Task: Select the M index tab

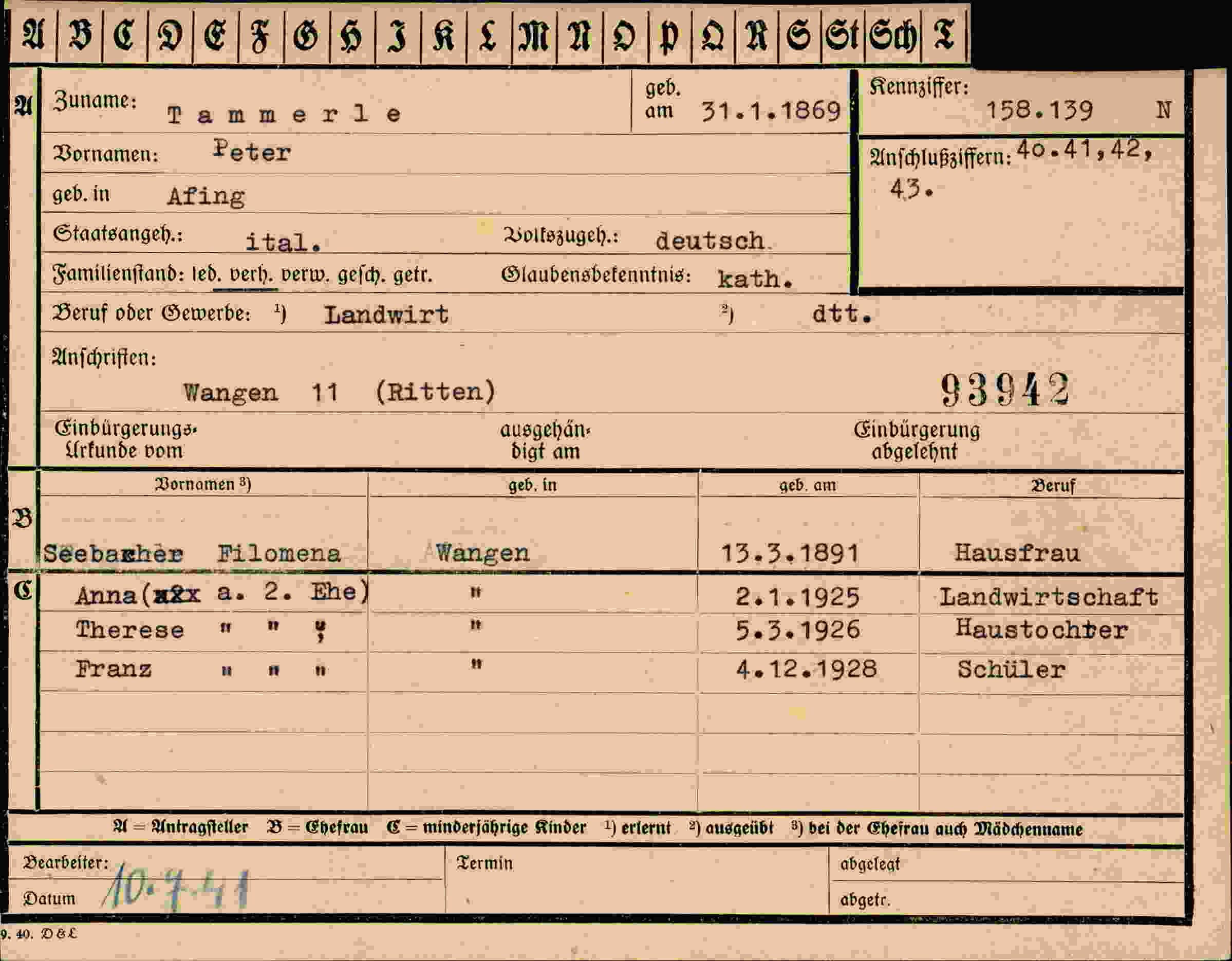Action: pyautogui.click(x=534, y=36)
